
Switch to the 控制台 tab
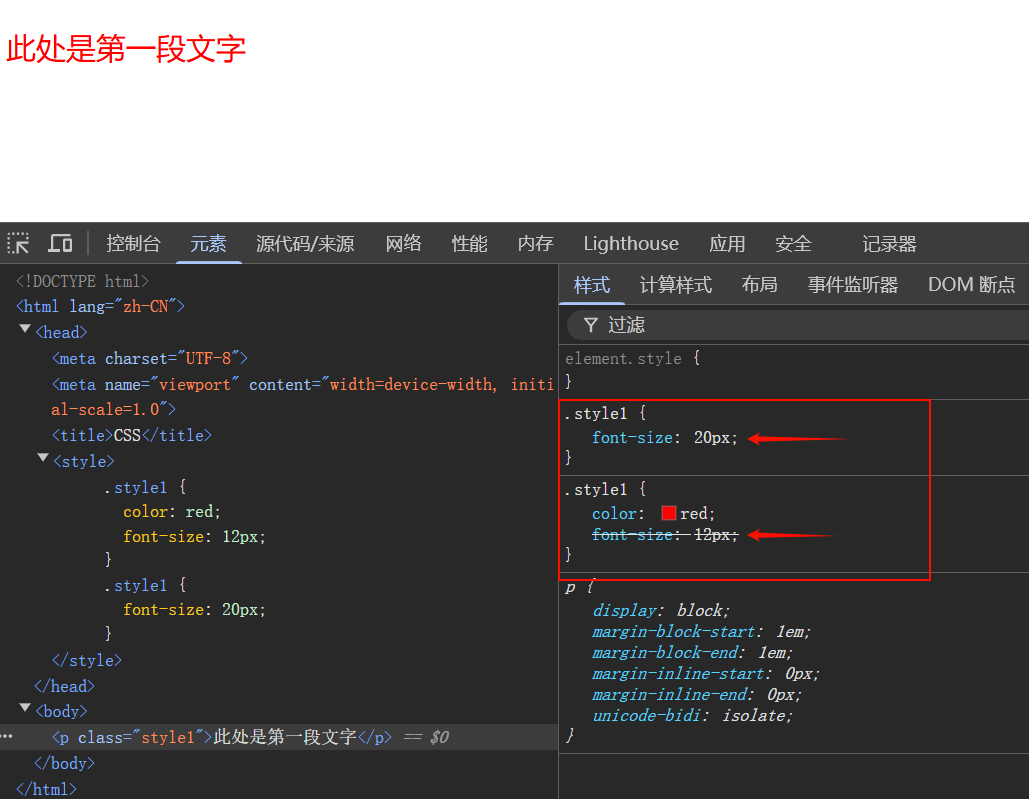click(133, 244)
